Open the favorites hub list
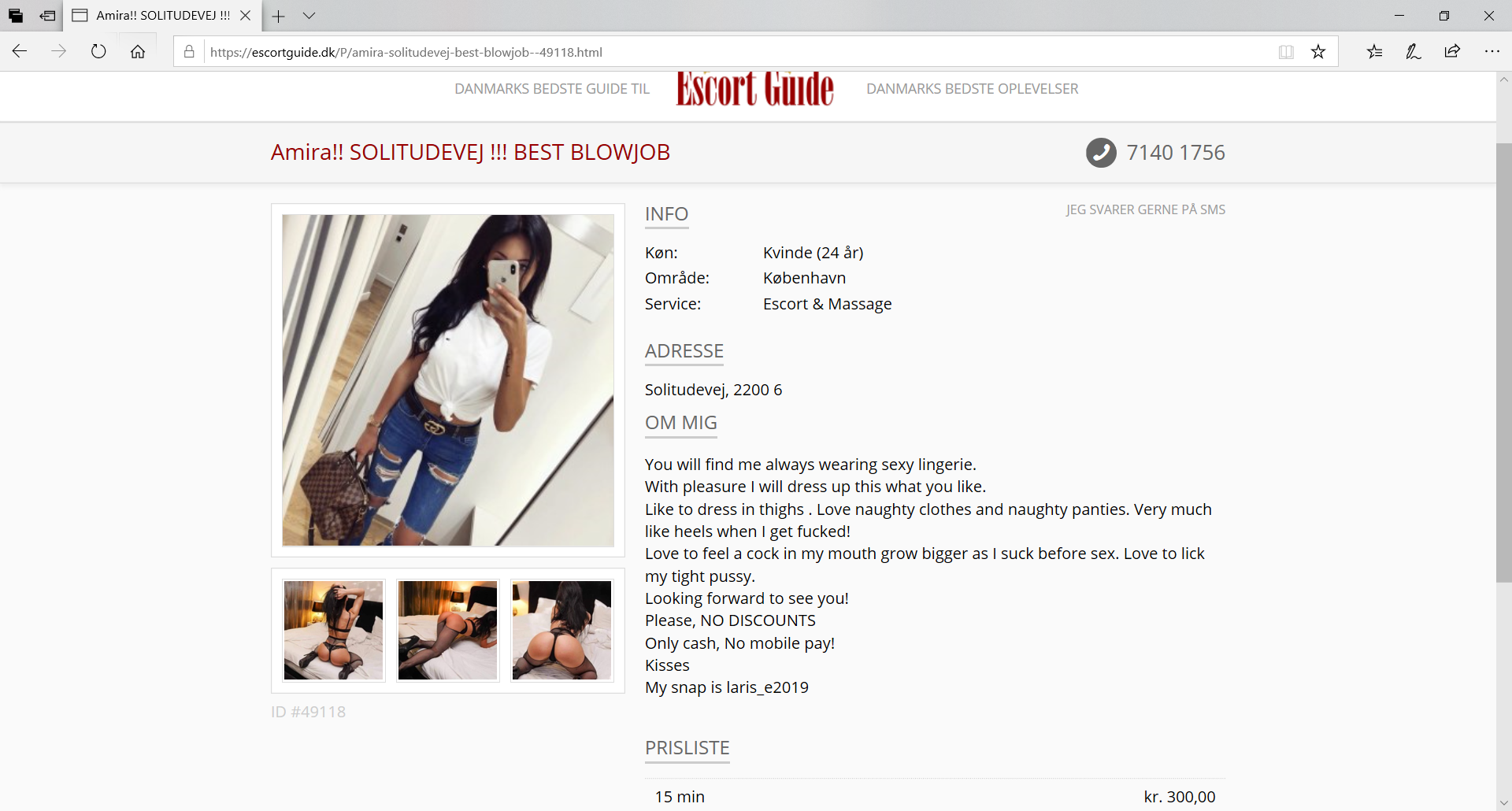 click(1374, 52)
